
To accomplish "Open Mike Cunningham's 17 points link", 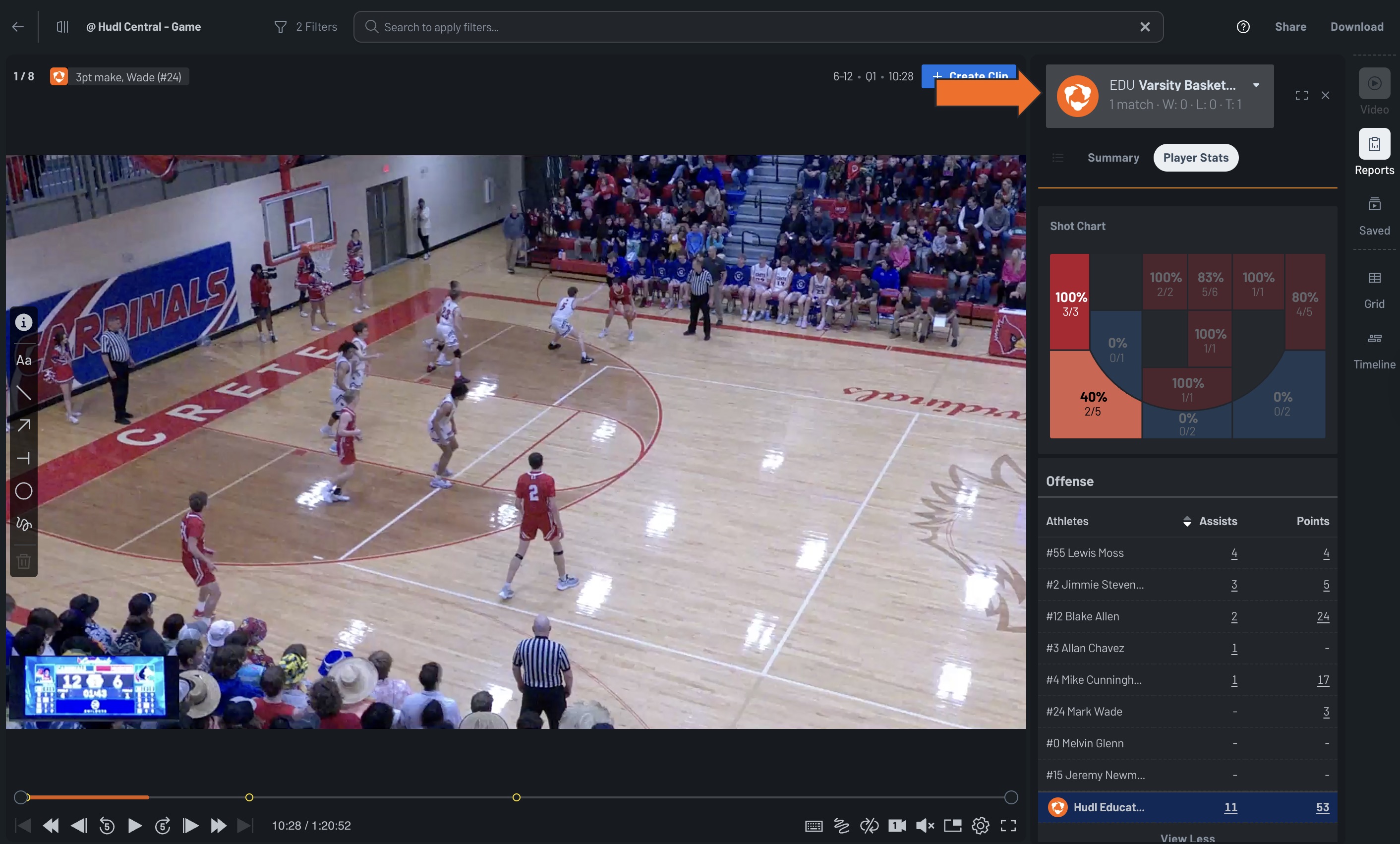I will [x=1323, y=680].
